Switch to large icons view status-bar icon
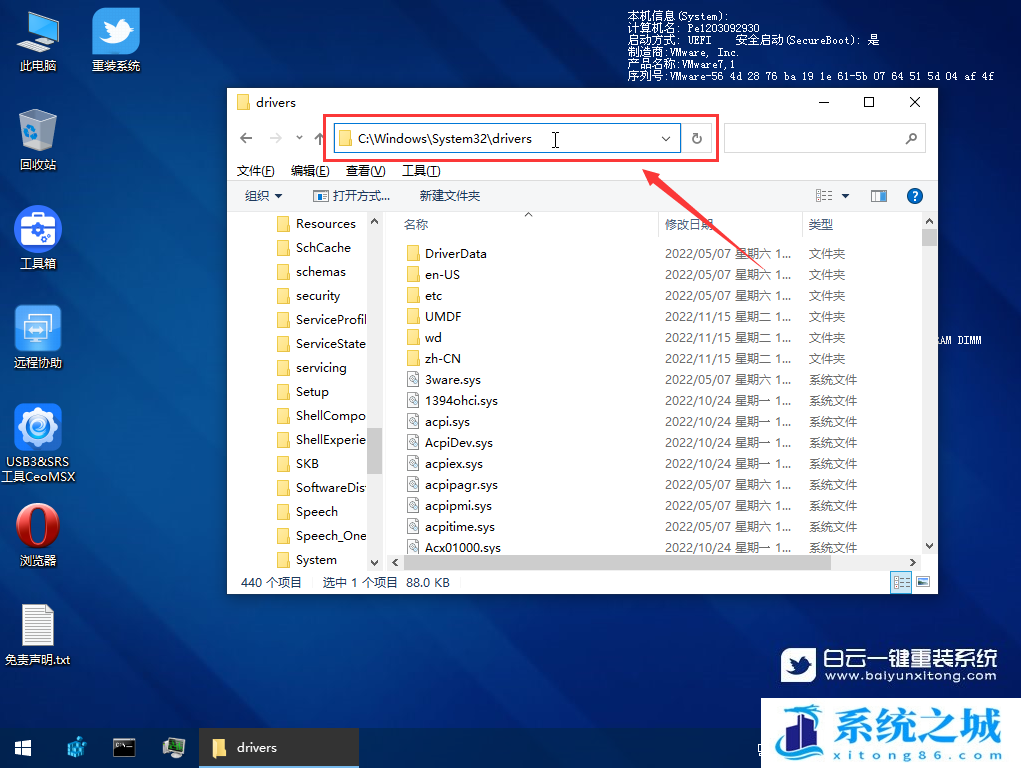The image size is (1021, 768). coord(923,582)
